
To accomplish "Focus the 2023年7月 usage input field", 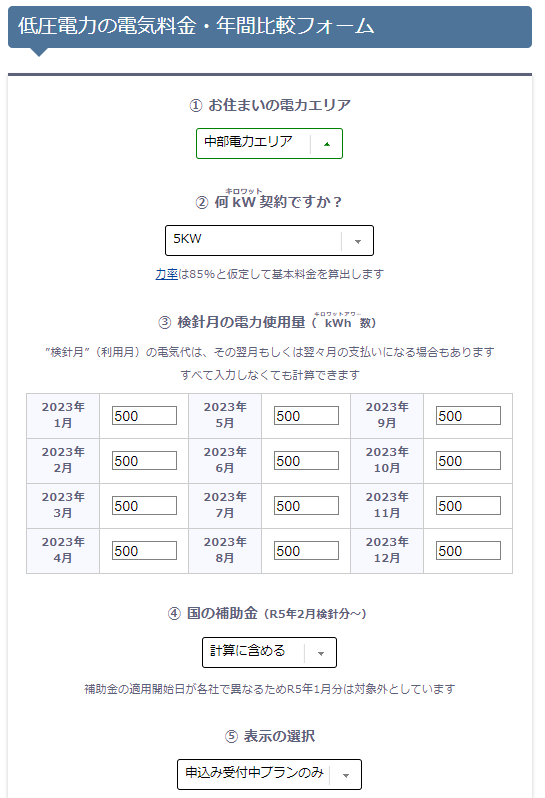I will (x=306, y=506).
